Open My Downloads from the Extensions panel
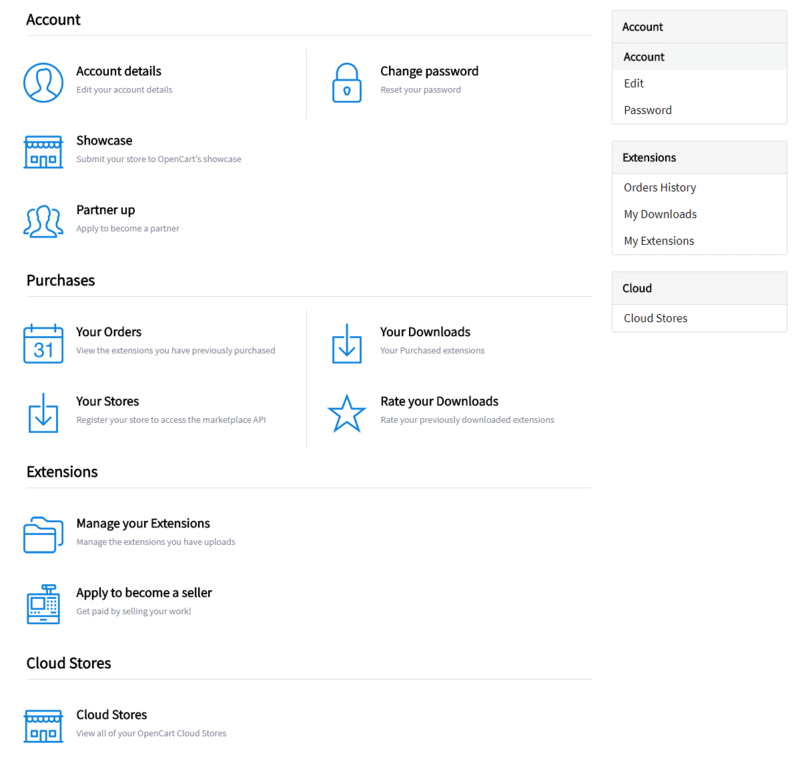 click(660, 214)
